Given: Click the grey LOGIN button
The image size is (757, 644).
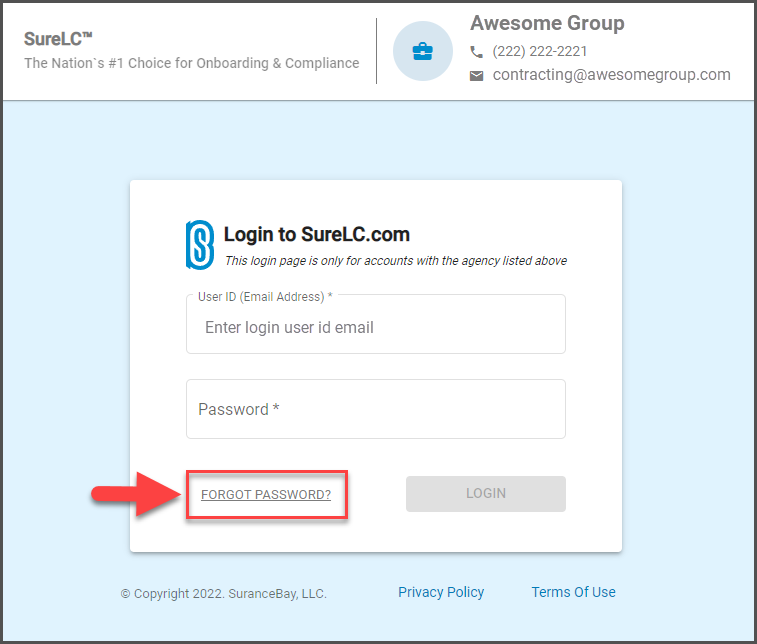Looking at the screenshot, I should 486,493.
